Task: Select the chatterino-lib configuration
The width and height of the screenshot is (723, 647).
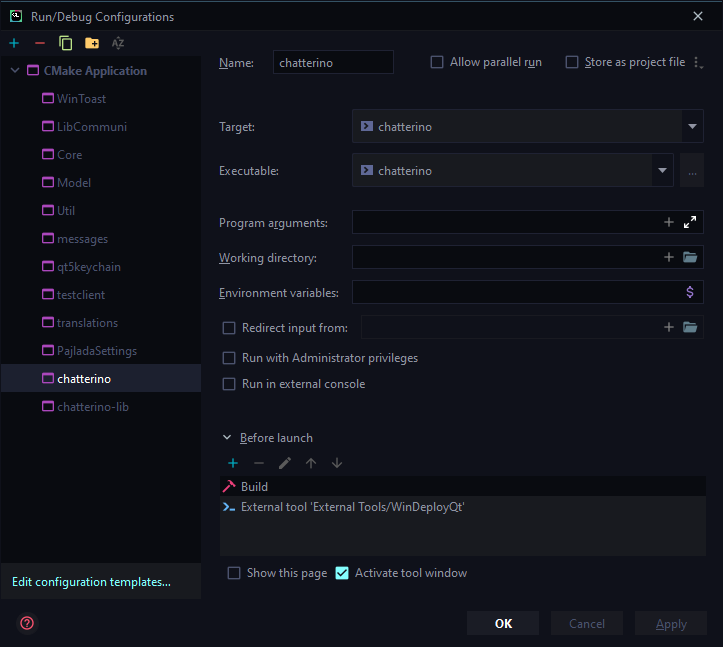Action: [x=101, y=407]
